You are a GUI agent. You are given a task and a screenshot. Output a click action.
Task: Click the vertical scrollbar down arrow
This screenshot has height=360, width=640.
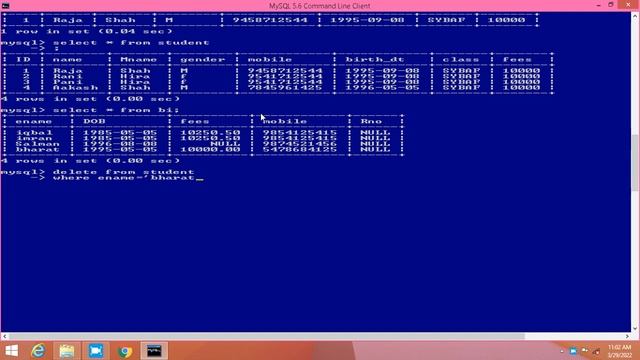635,329
